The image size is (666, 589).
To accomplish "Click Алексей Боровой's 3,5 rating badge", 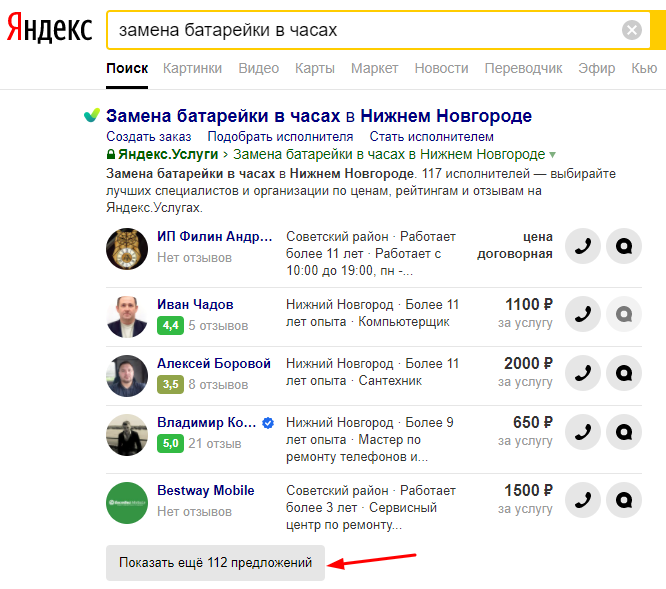I will (x=170, y=385).
